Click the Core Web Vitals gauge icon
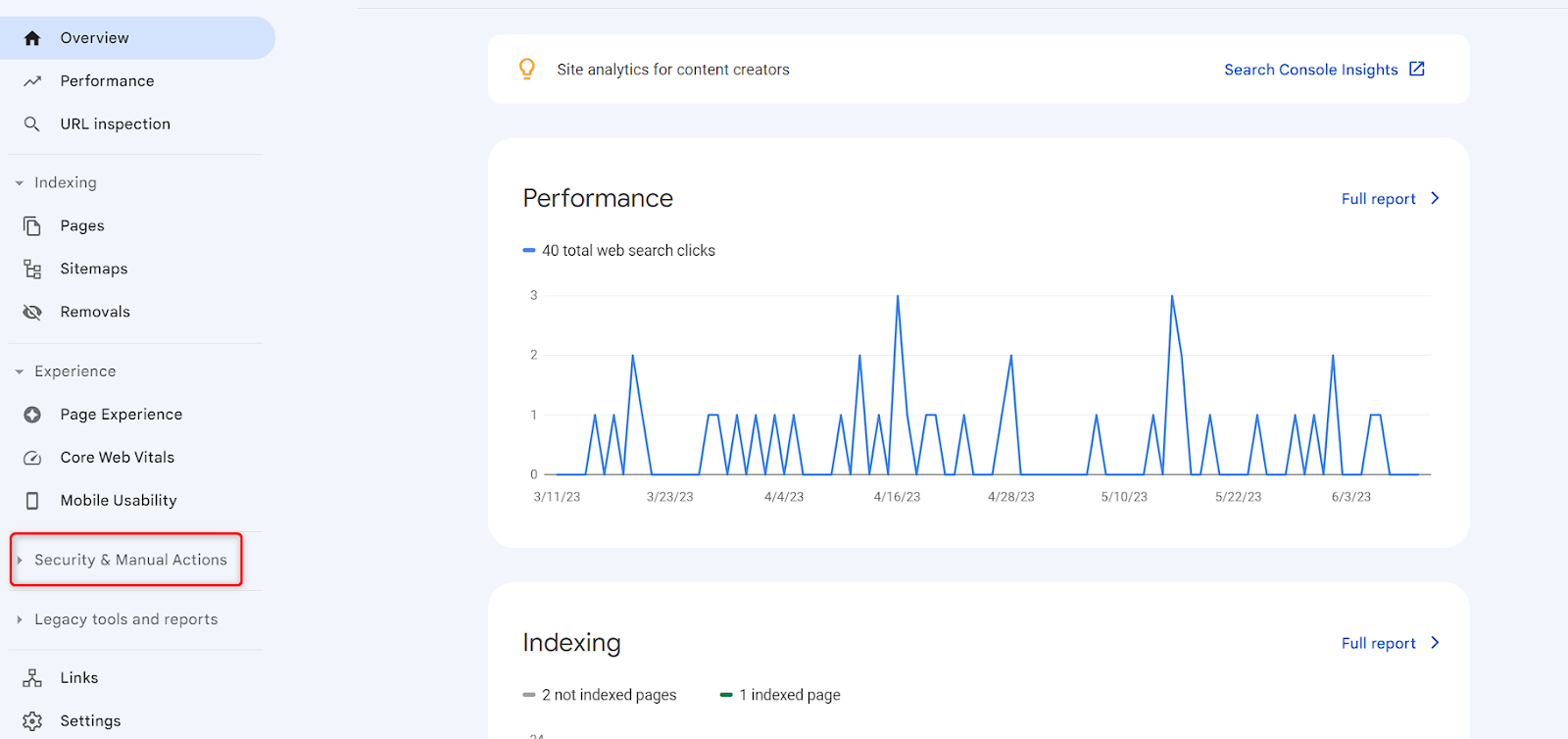Image resolution: width=1568 pixels, height=739 pixels. tap(32, 458)
